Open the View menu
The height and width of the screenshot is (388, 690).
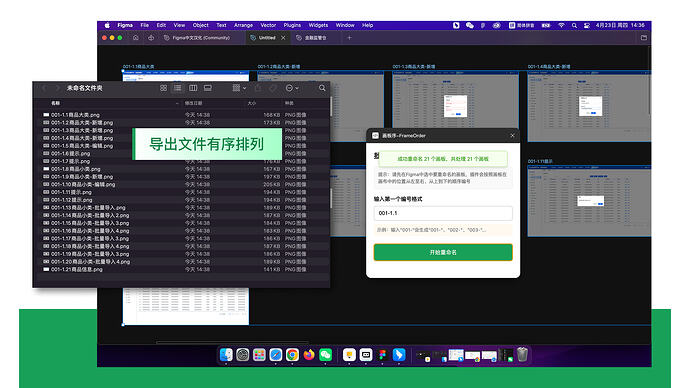tap(179, 26)
